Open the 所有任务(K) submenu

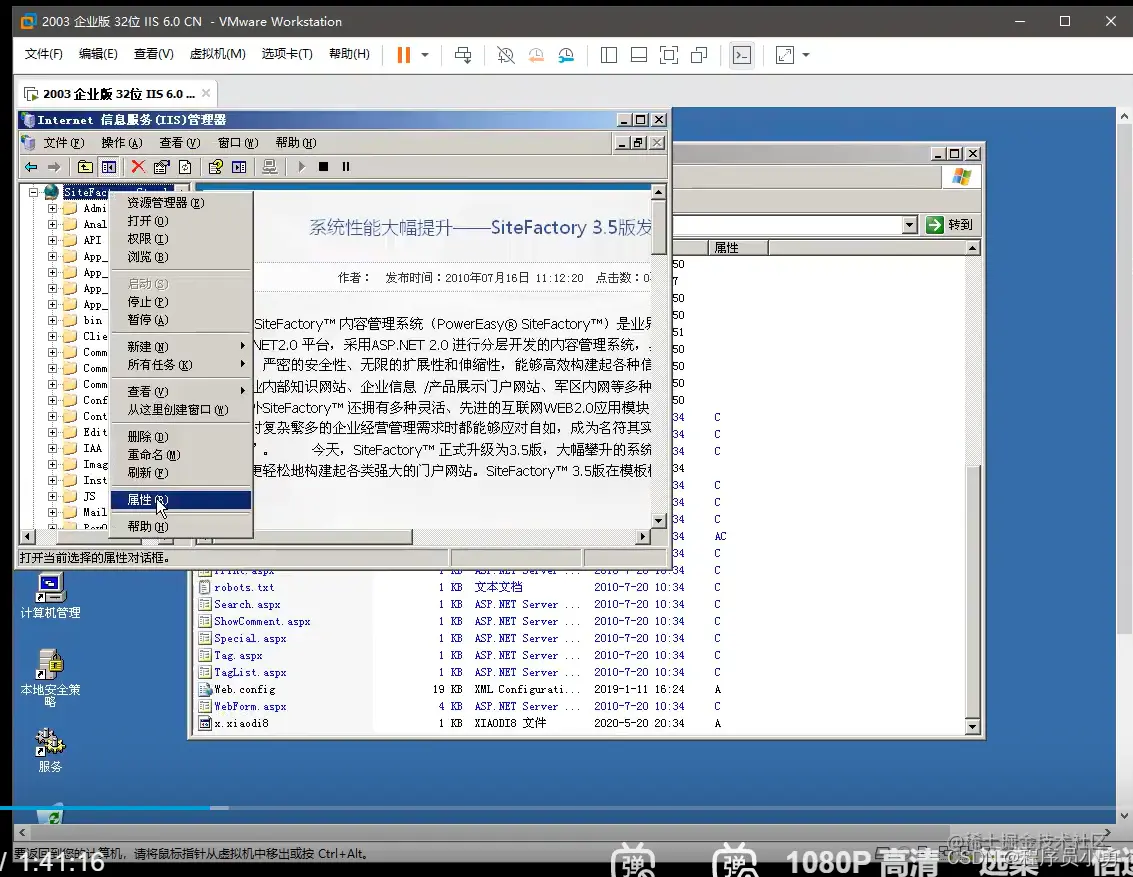coord(181,365)
